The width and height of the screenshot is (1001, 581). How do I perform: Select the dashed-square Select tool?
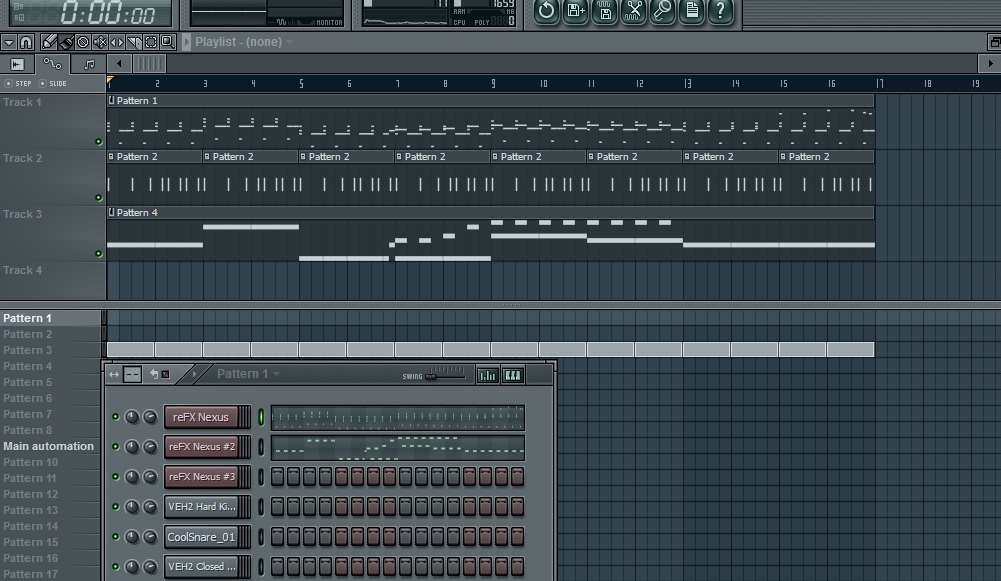151,42
